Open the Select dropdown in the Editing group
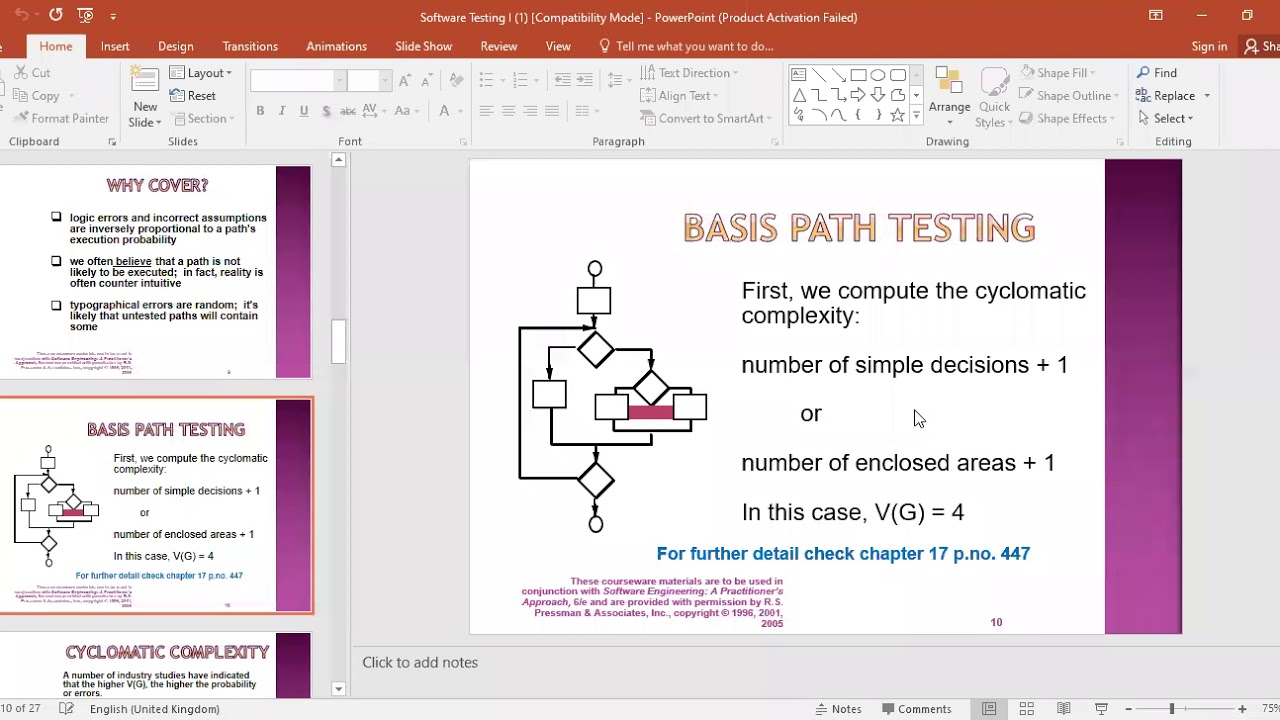1280x720 pixels. tap(1165, 118)
